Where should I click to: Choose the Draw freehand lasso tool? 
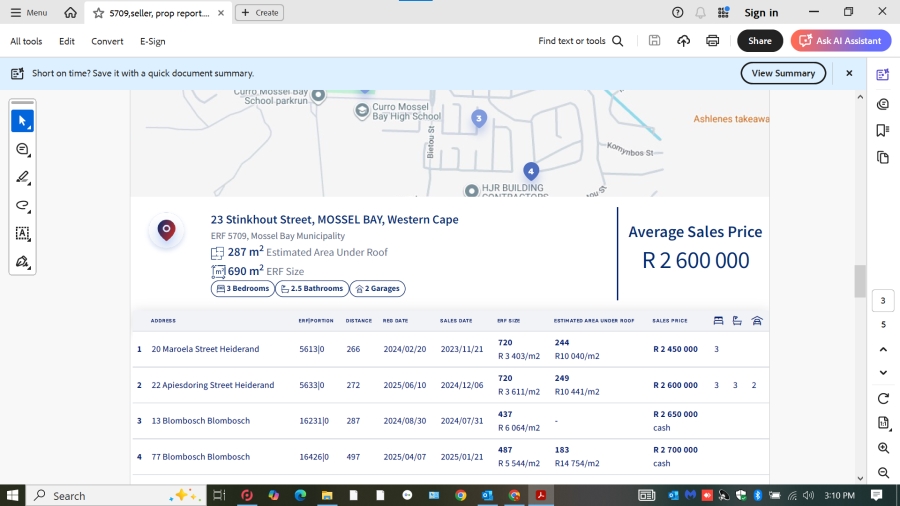(x=22, y=205)
